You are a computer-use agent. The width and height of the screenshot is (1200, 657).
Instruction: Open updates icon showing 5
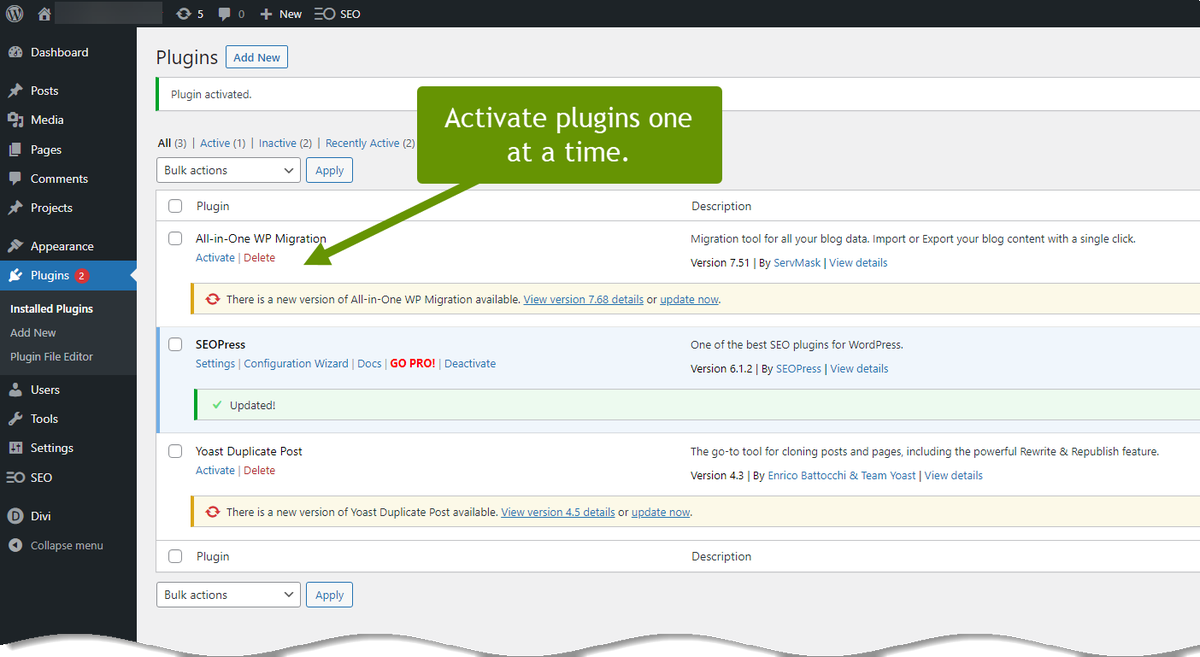[x=190, y=14]
